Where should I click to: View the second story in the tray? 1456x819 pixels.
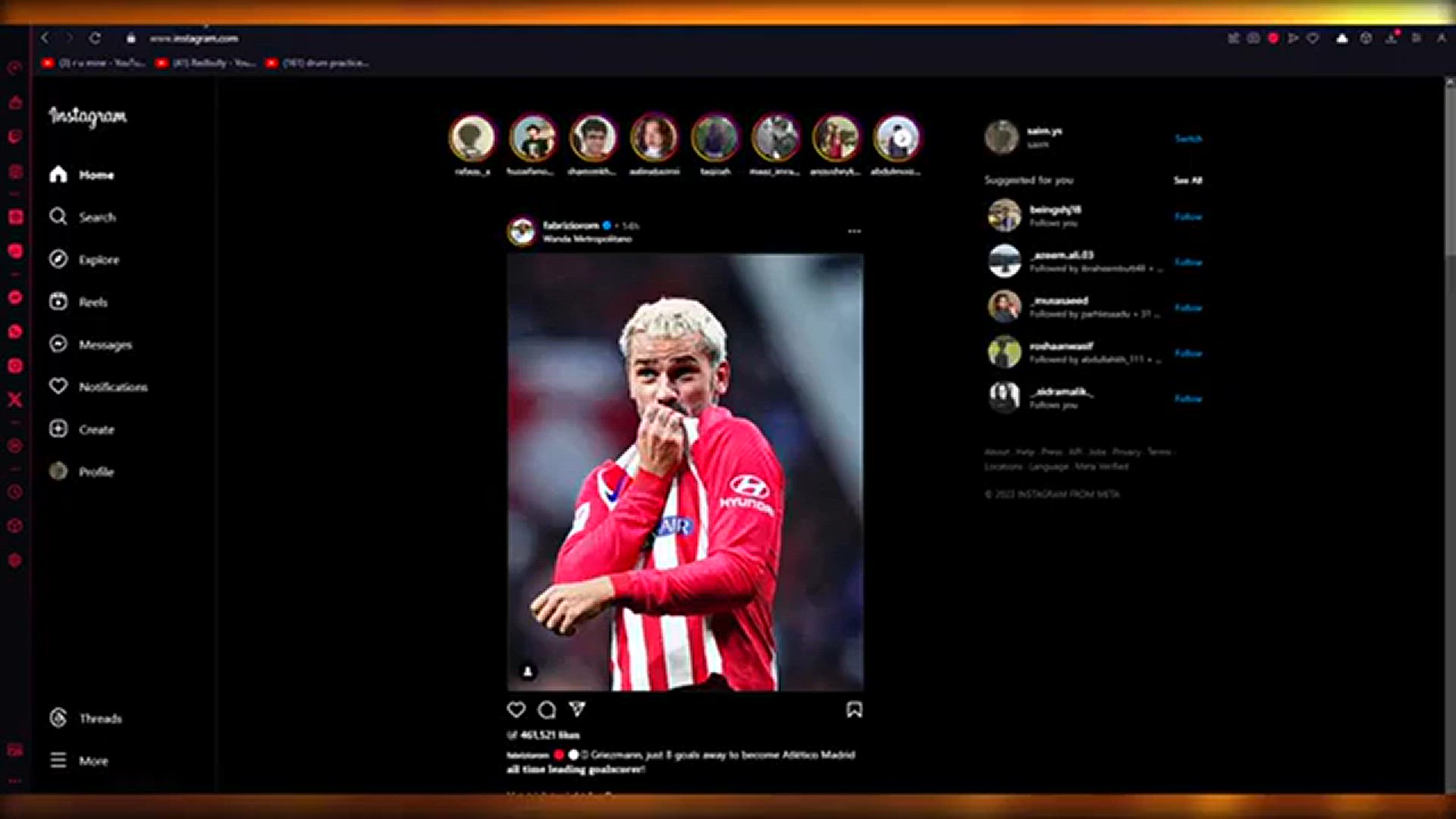533,138
